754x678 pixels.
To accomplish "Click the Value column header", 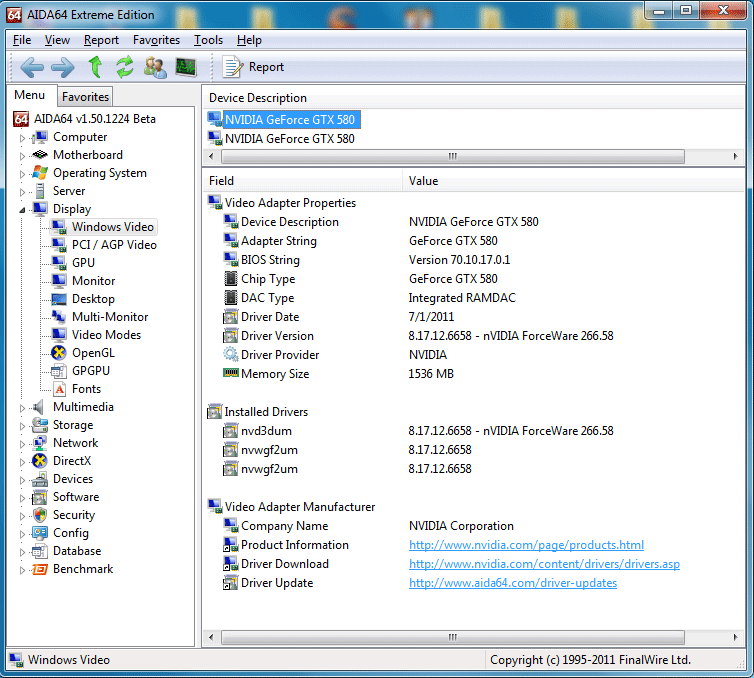I will 573,181.
